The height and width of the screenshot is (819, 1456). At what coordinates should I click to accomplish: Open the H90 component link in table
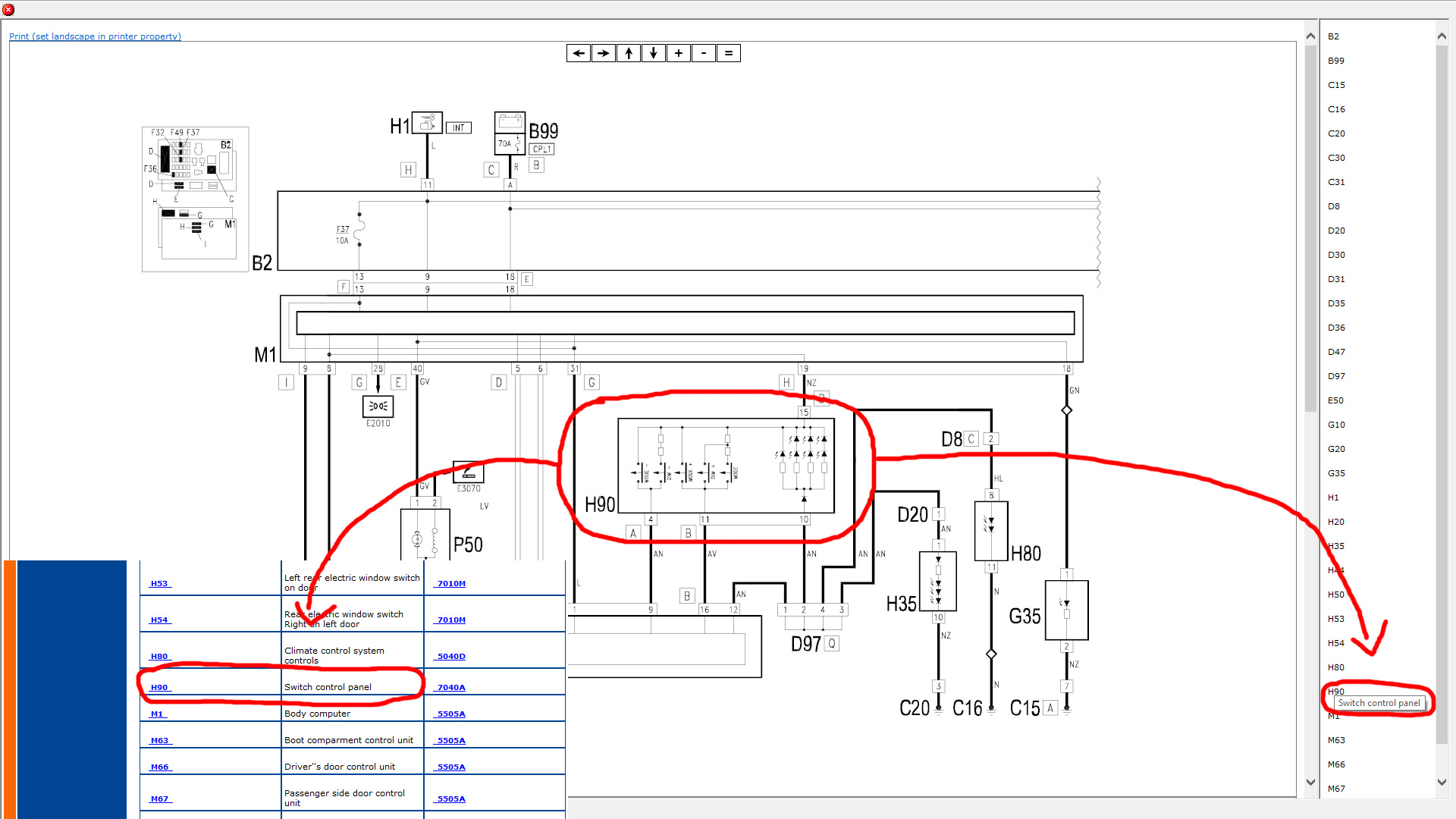click(159, 687)
